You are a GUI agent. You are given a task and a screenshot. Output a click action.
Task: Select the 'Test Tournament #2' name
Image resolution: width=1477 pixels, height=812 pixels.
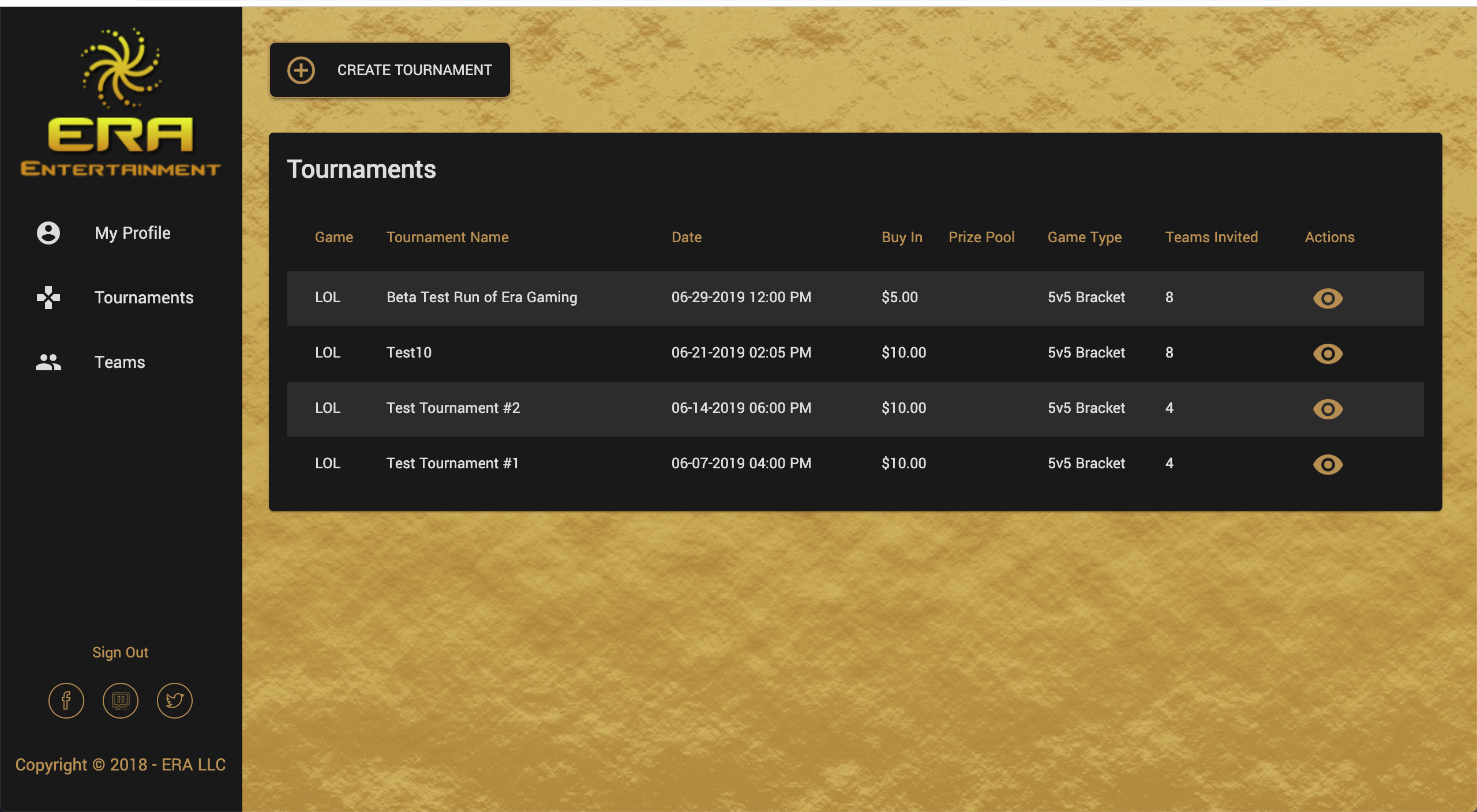tap(453, 408)
